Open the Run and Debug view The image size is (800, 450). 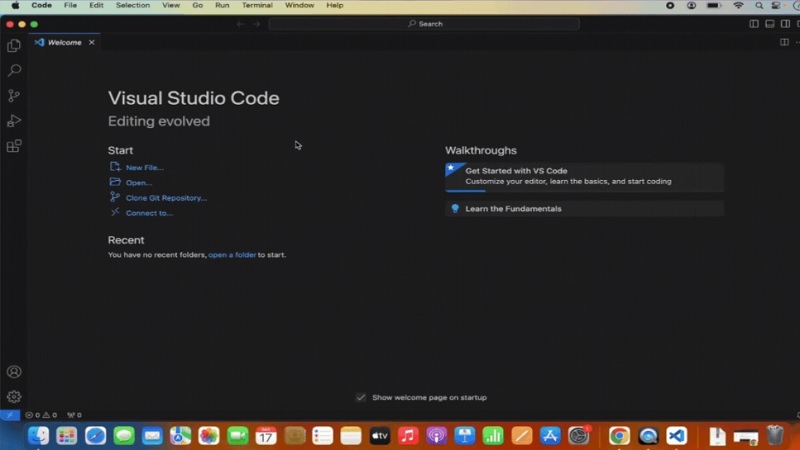tap(14, 121)
